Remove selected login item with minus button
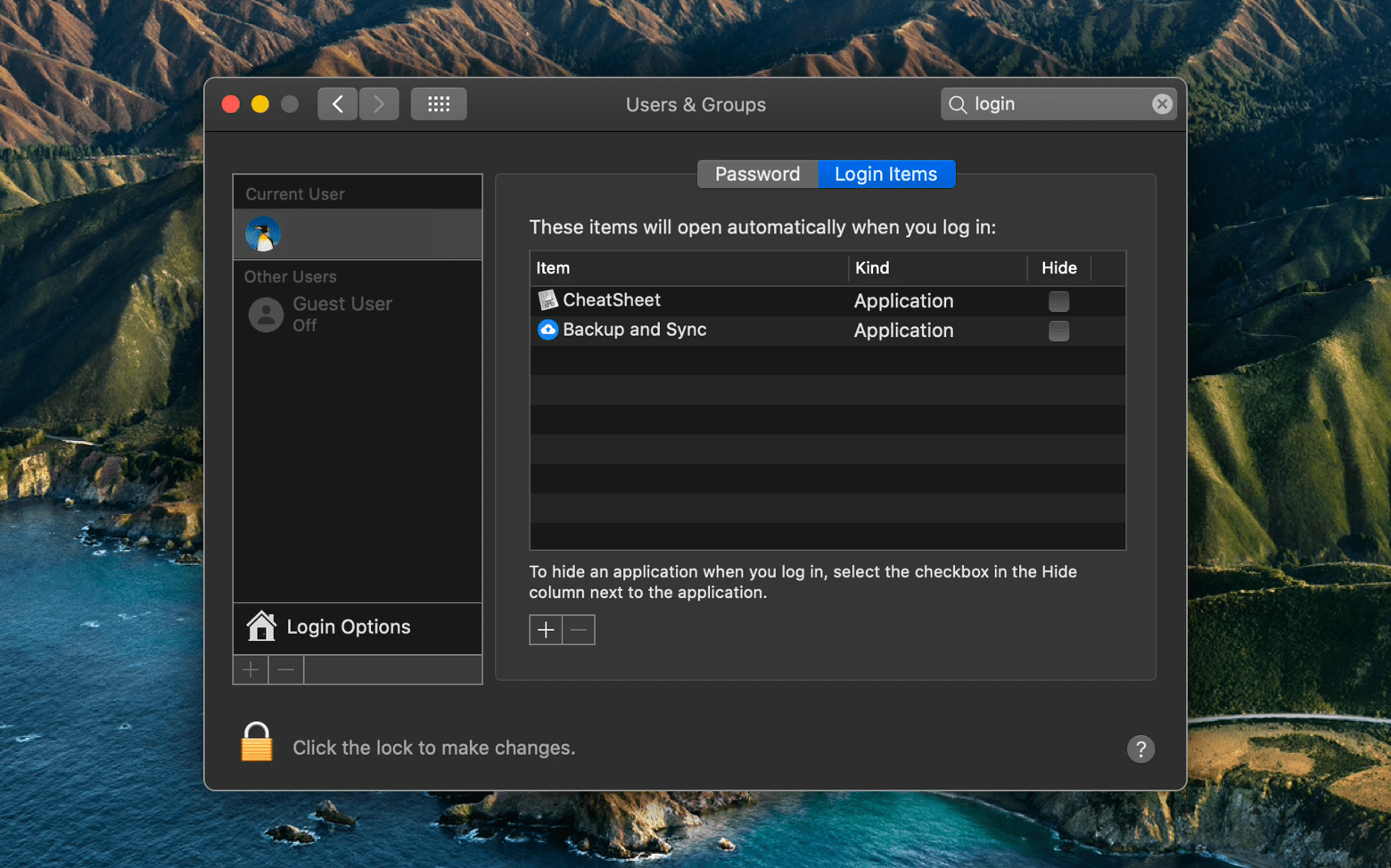1391x868 pixels. tap(578, 629)
